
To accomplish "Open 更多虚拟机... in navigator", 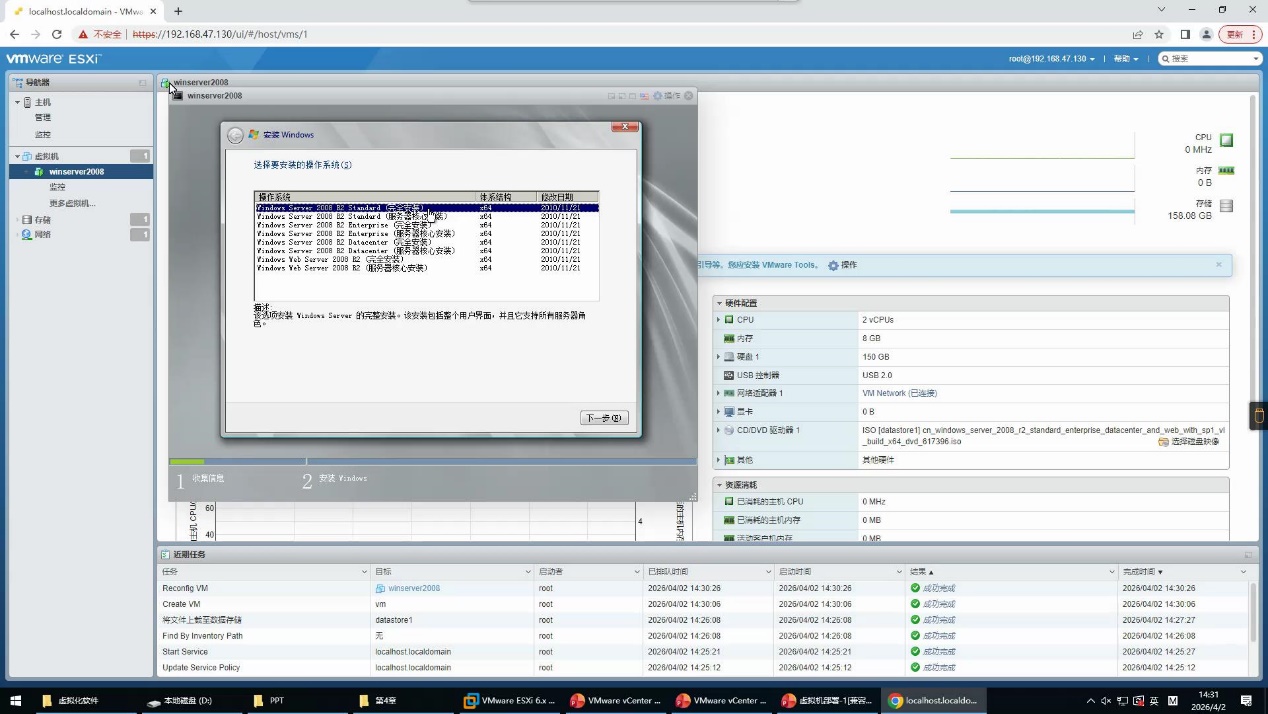I will click(72, 203).
